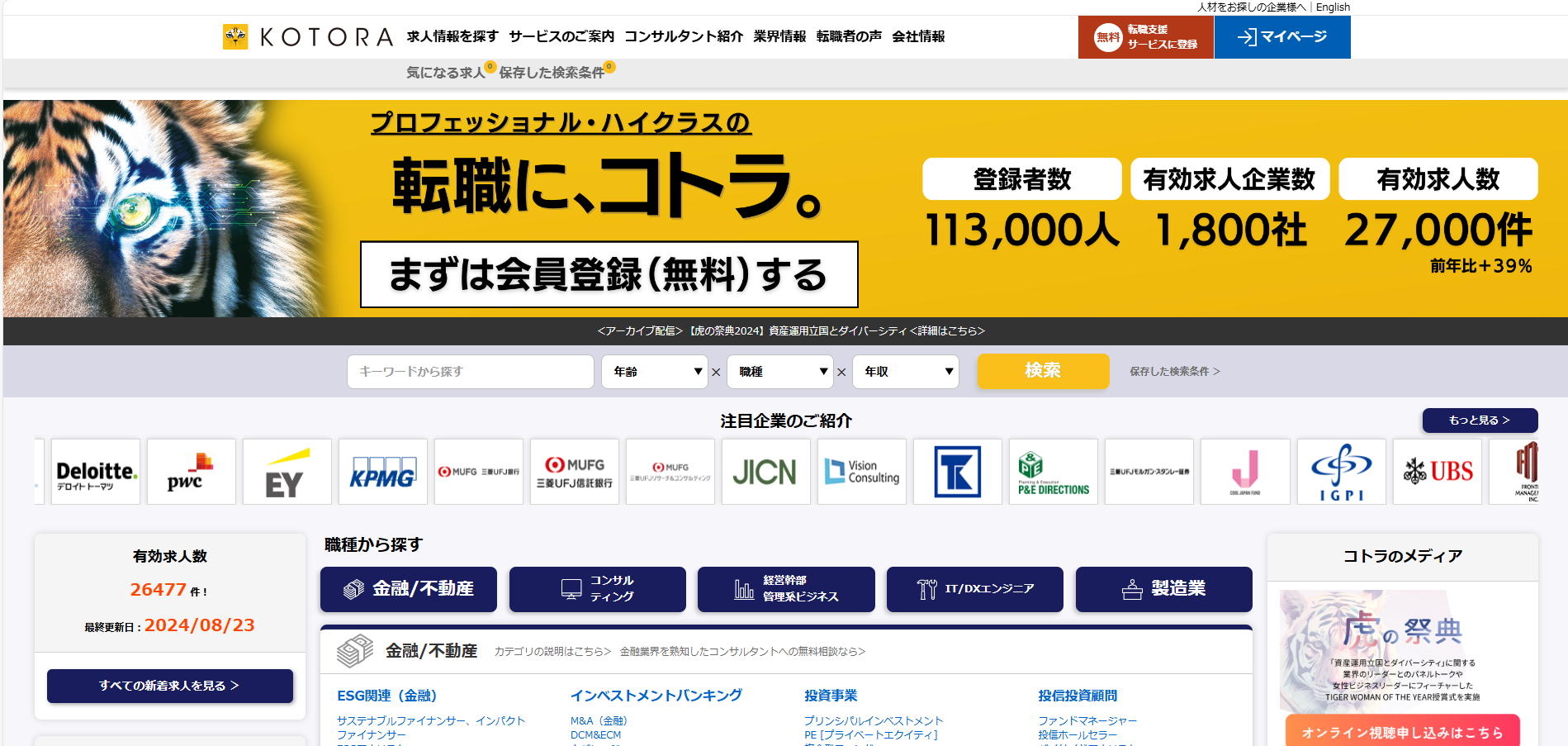1568x746 pixels.
Task: Open the UBS company logo tile
Action: pyautogui.click(x=1437, y=472)
